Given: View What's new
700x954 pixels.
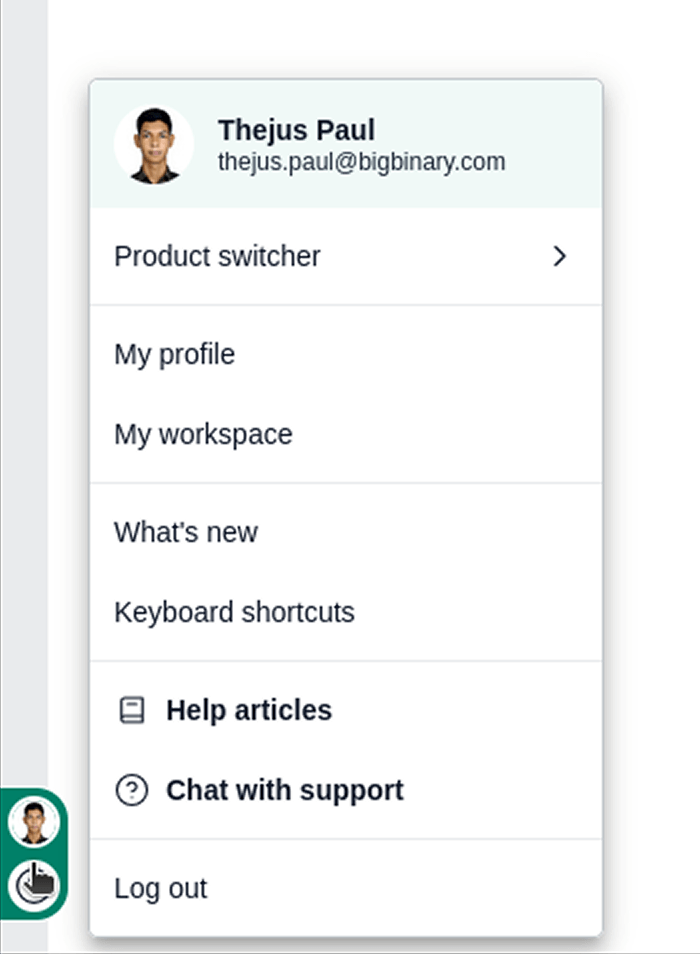Looking at the screenshot, I should tap(186, 533).
